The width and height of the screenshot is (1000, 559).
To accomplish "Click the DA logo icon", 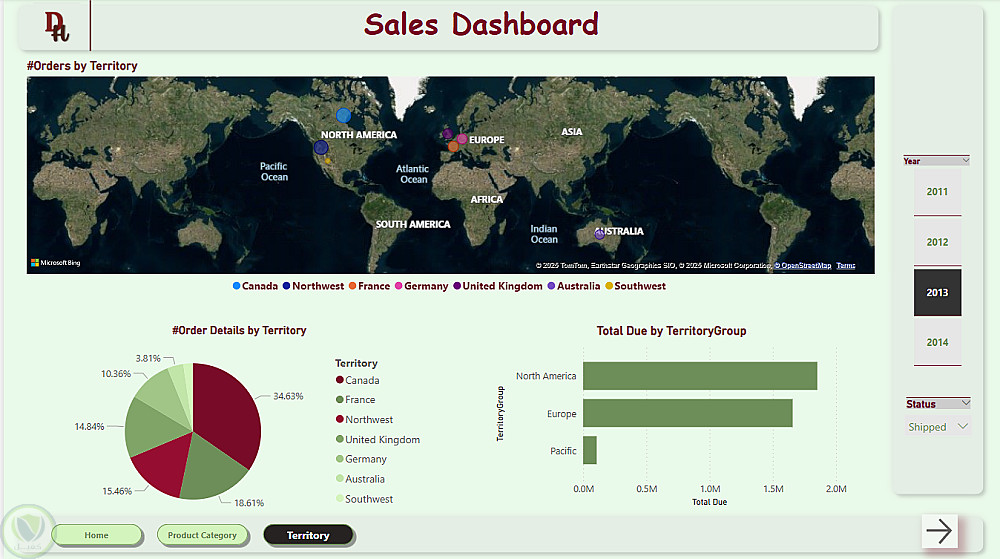I will (x=56, y=26).
